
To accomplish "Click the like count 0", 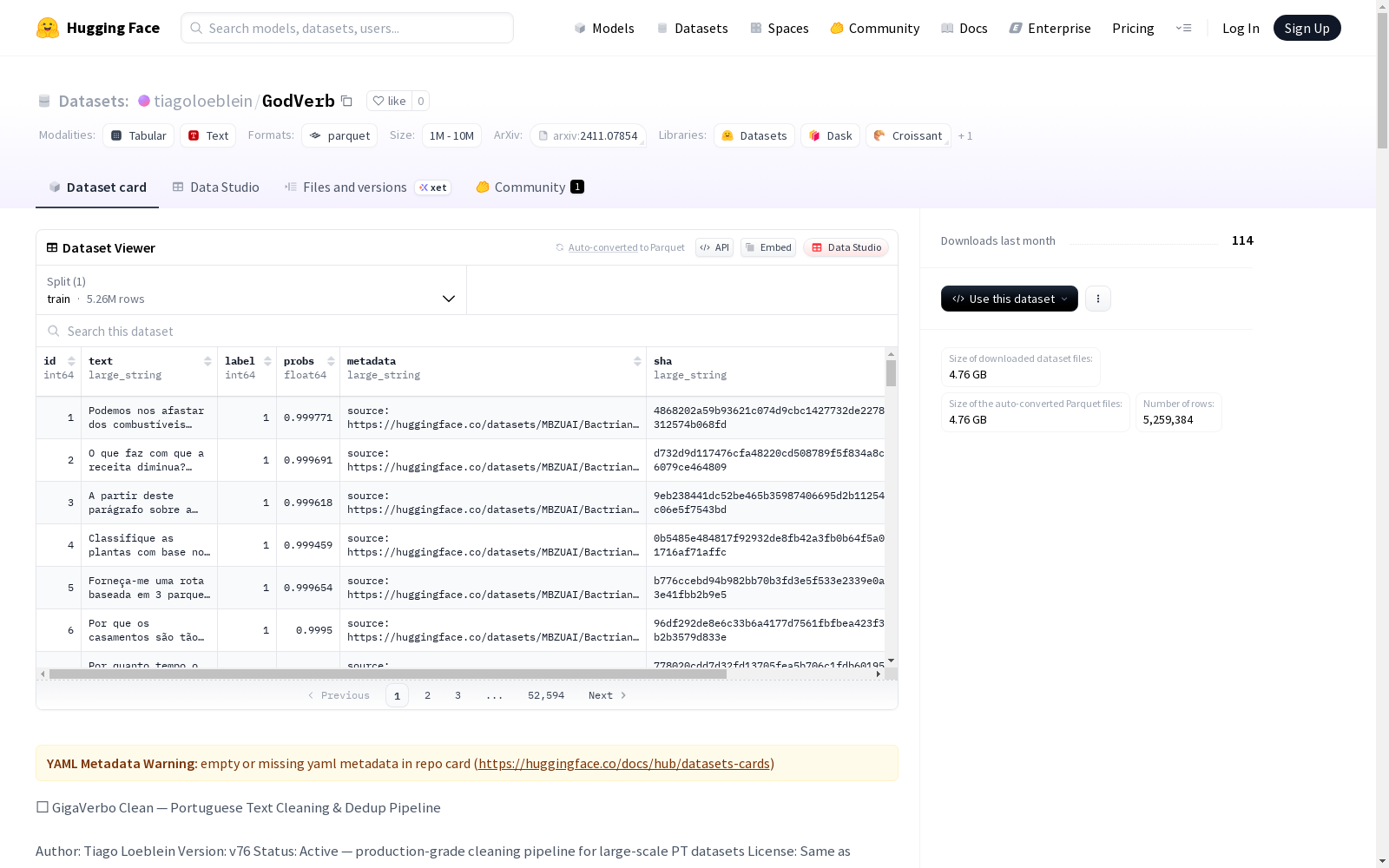I will pyautogui.click(x=420, y=101).
